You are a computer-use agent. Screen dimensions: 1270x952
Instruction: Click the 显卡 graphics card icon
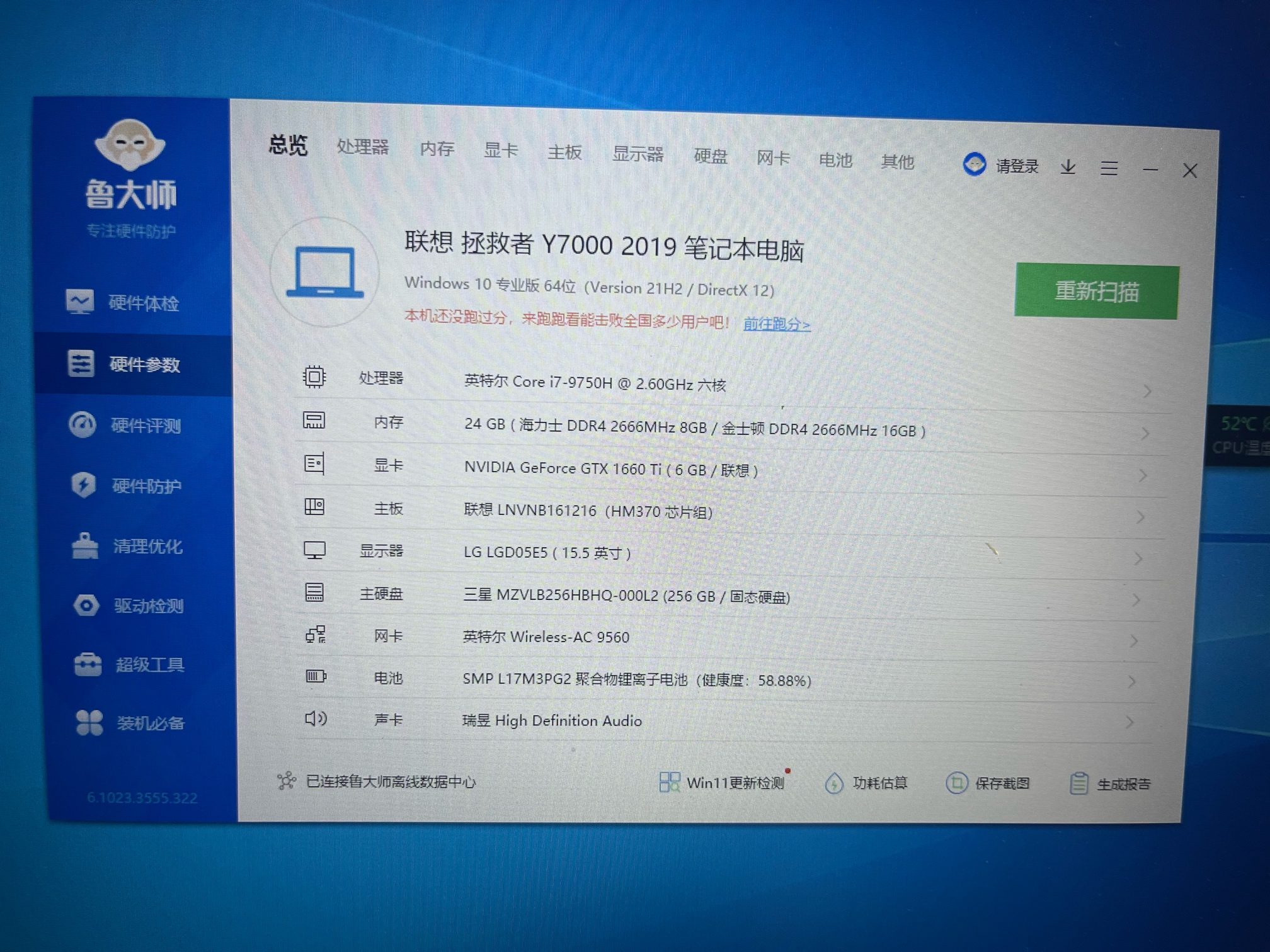pos(314,464)
